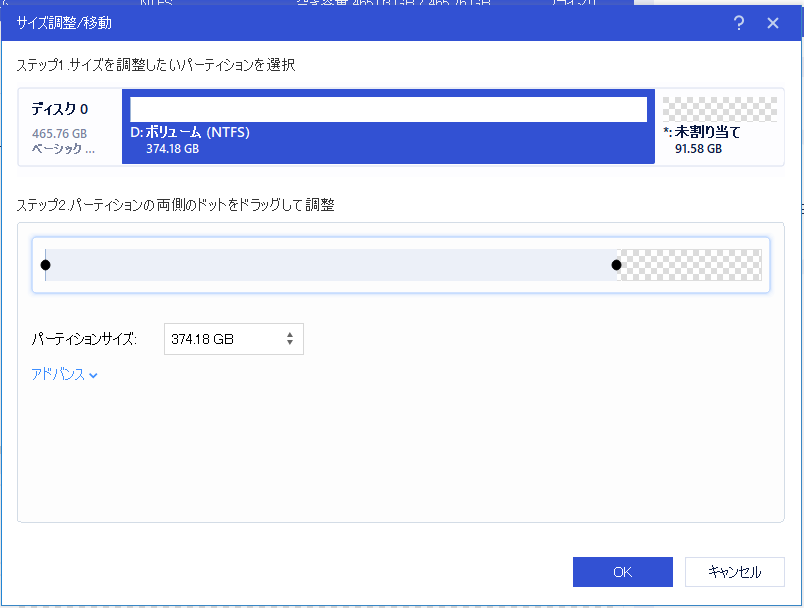Click the アドバンス chevron arrow

[93, 374]
